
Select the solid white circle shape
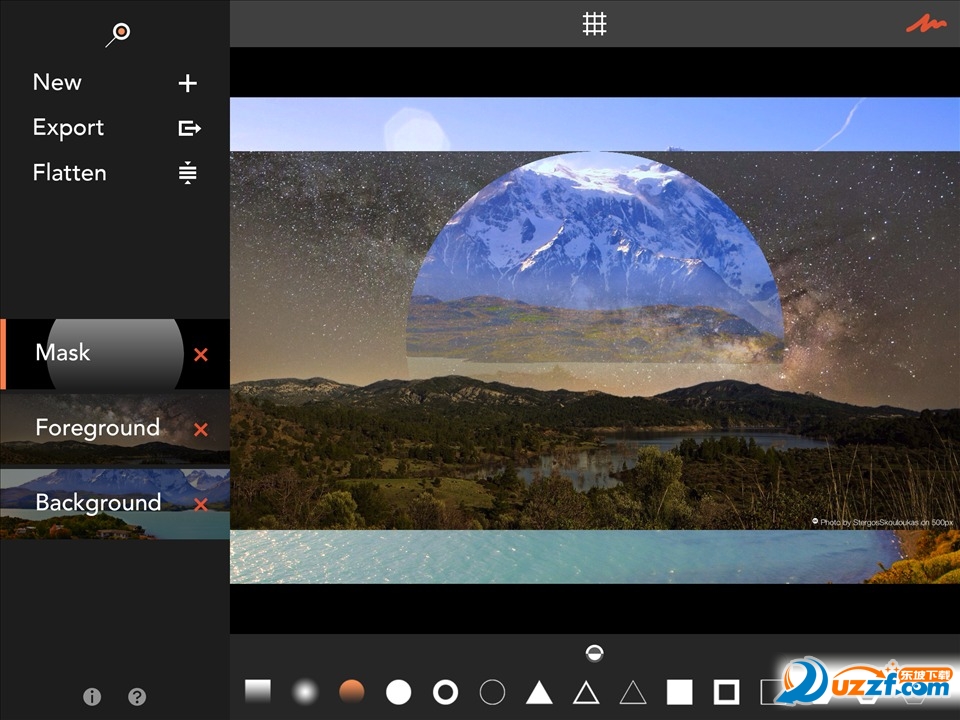(399, 691)
